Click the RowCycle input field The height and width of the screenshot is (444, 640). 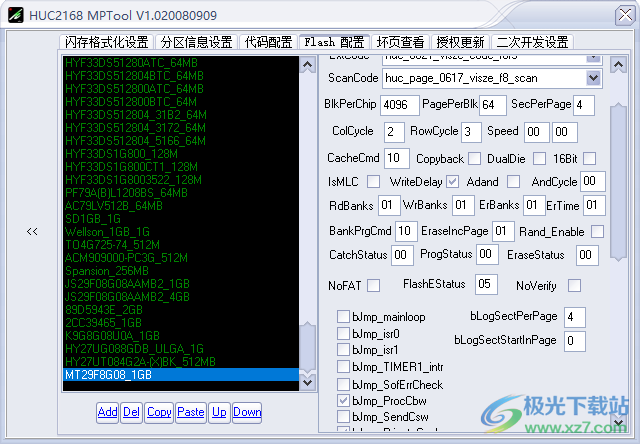[x=471, y=132]
